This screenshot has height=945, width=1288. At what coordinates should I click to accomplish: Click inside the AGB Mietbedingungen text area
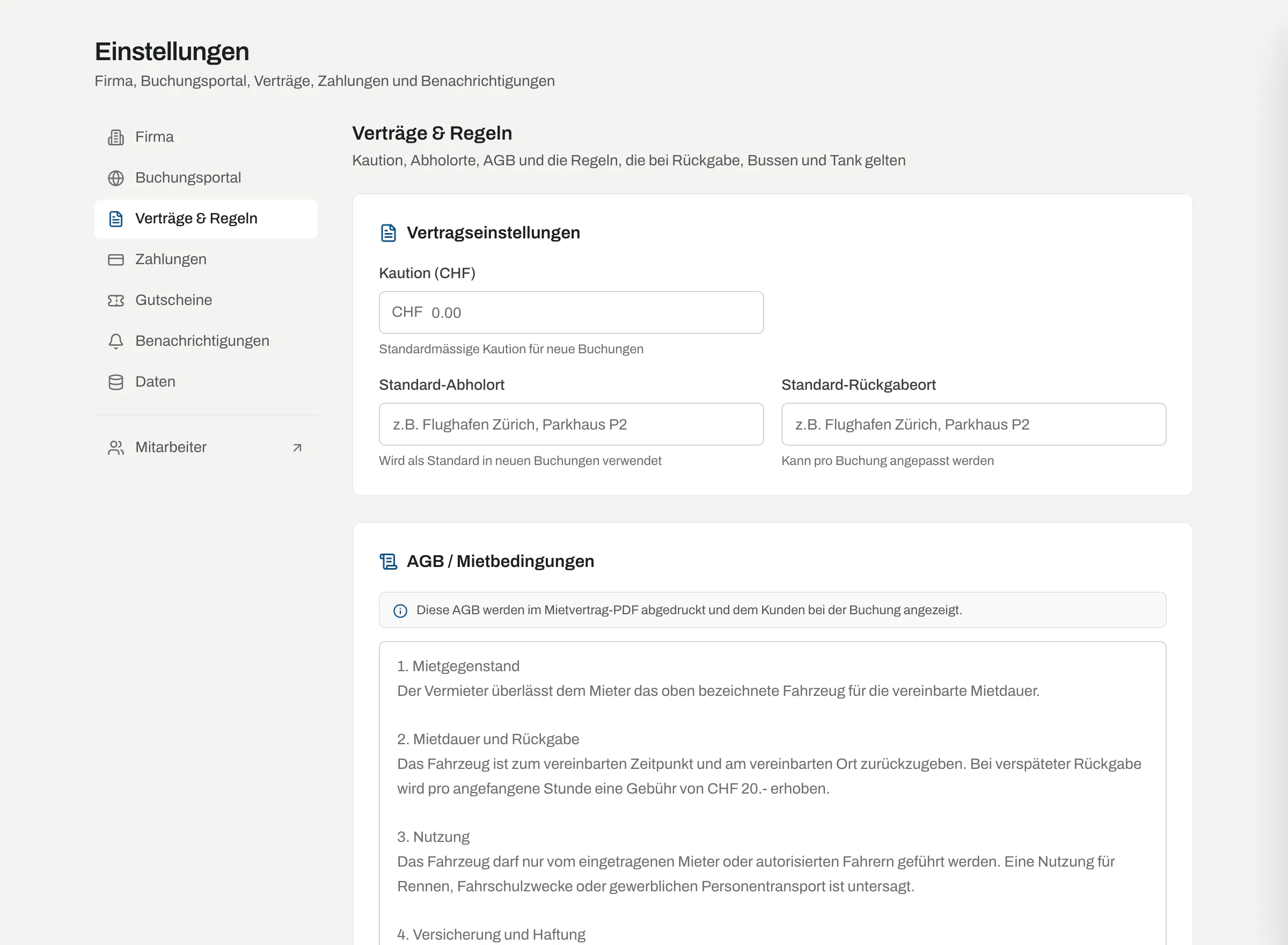(x=772, y=793)
